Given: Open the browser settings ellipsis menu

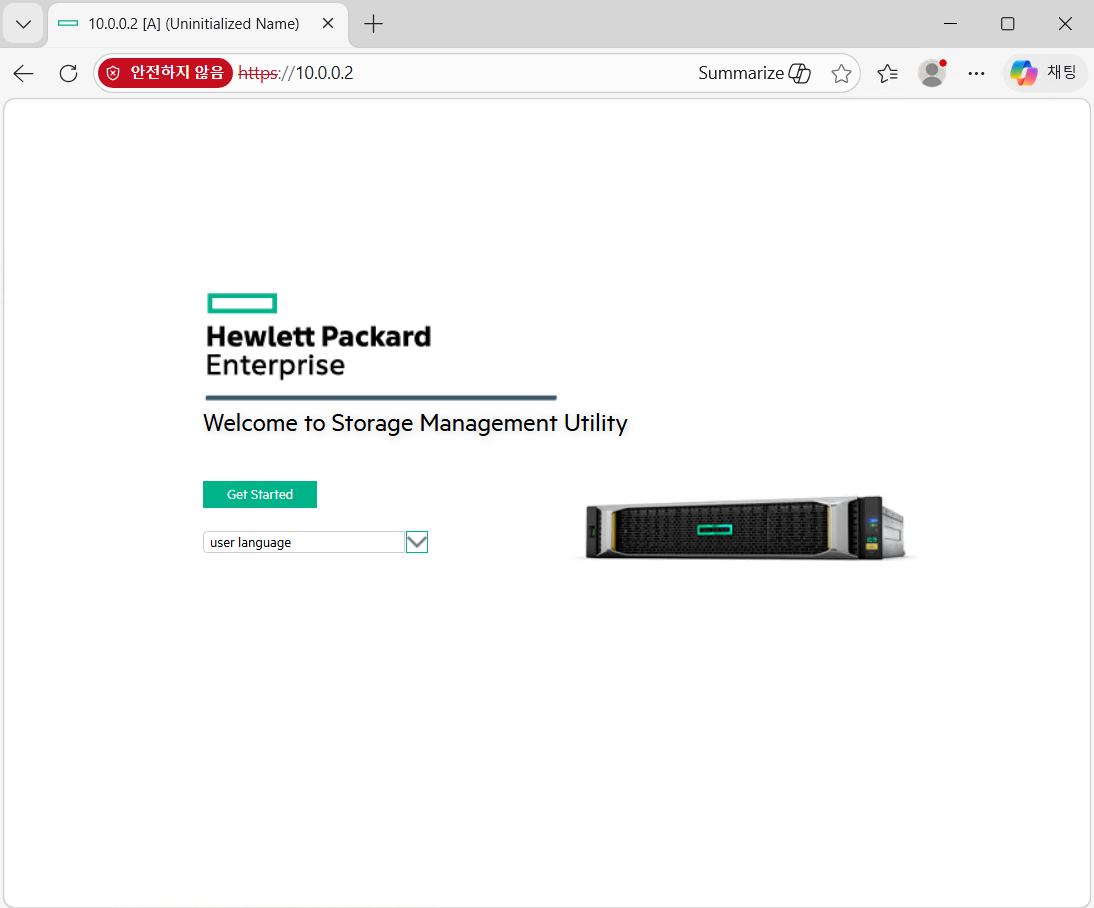Looking at the screenshot, I should (x=976, y=73).
